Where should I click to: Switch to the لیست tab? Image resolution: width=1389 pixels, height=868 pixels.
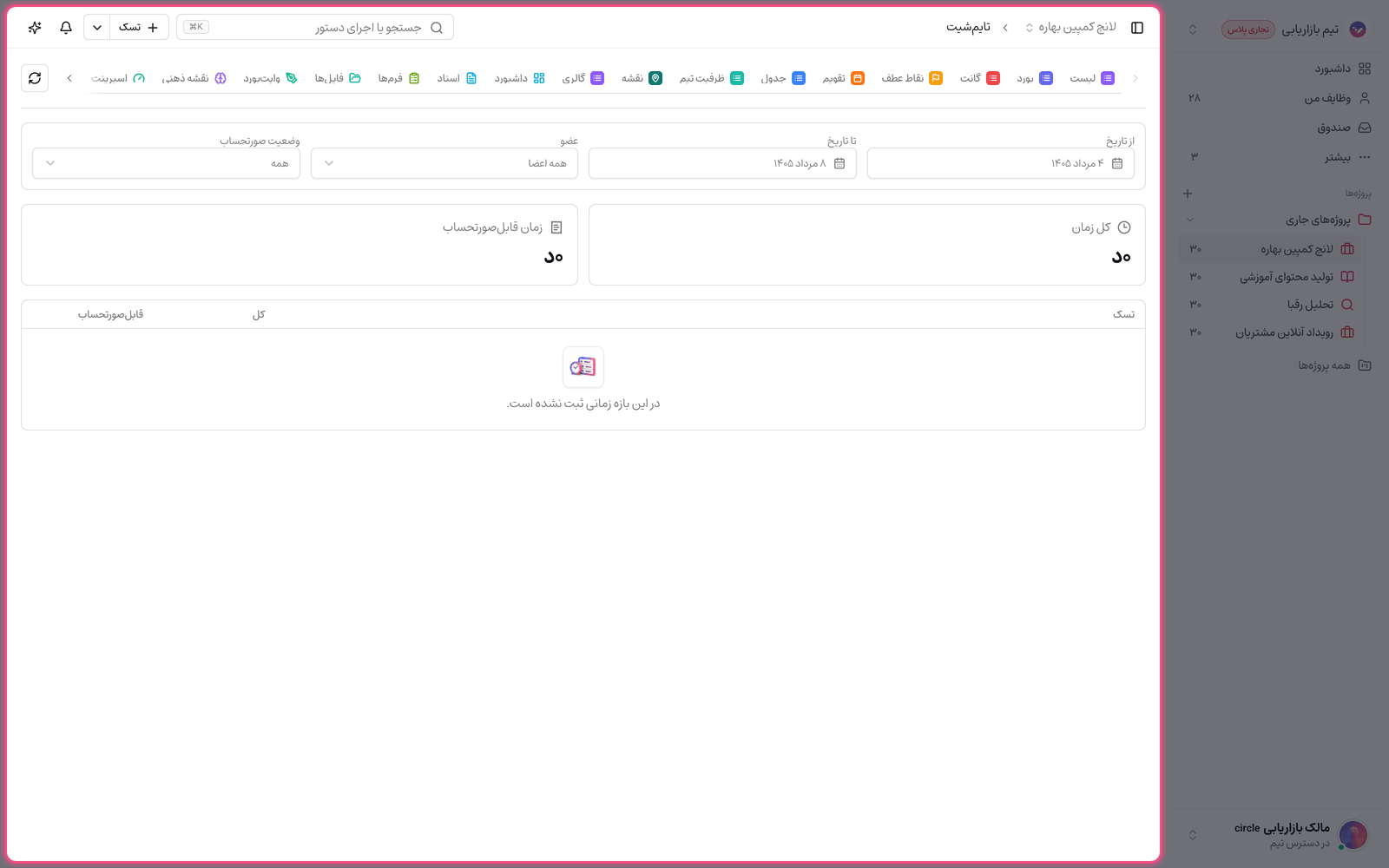(1092, 78)
